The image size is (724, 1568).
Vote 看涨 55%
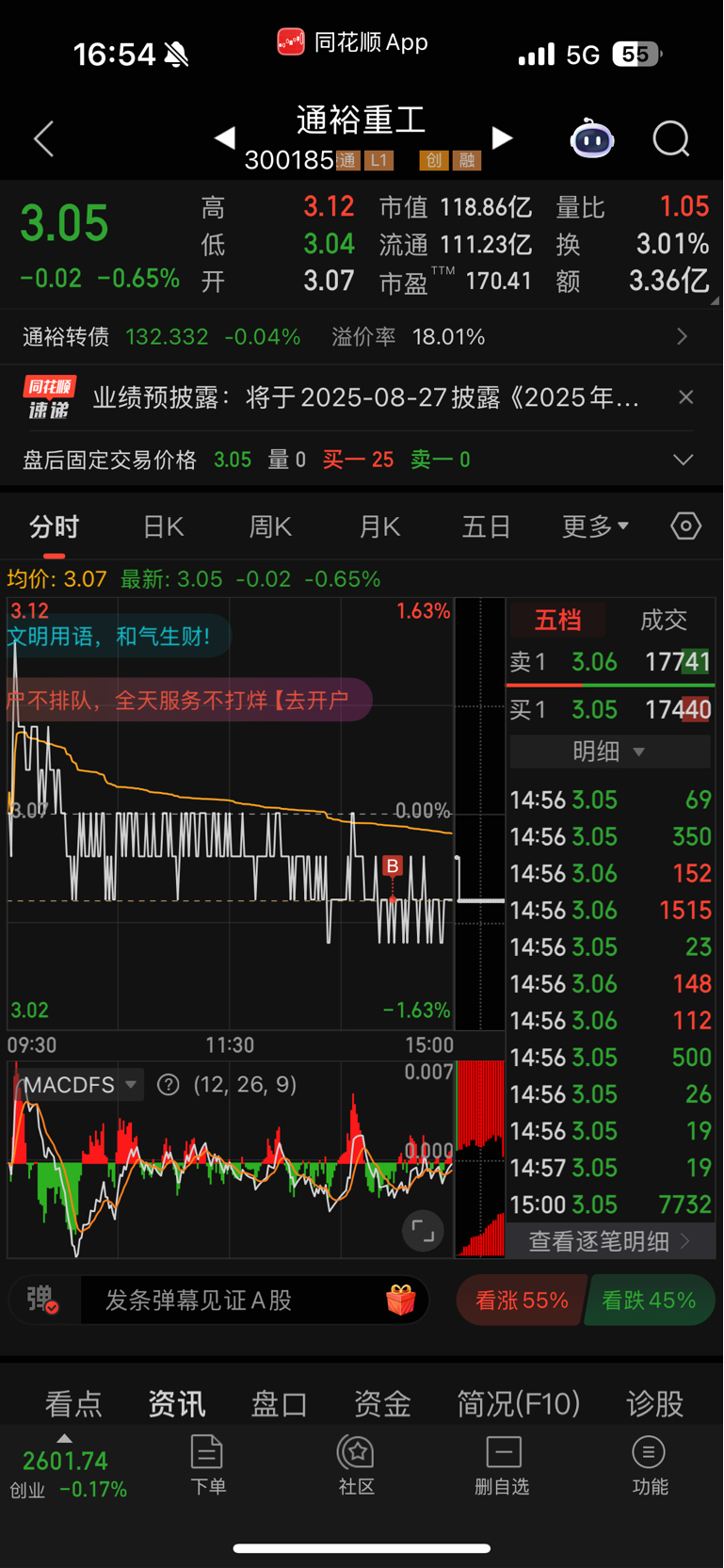[x=522, y=1301]
